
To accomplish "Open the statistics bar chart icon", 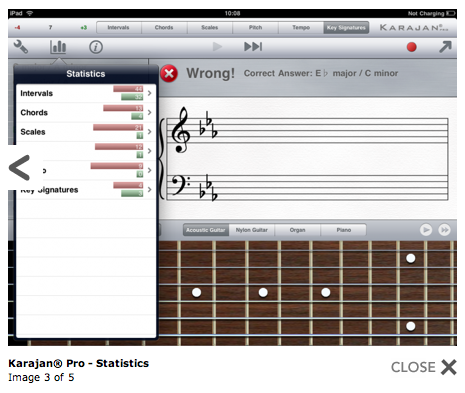I will 58,47.
